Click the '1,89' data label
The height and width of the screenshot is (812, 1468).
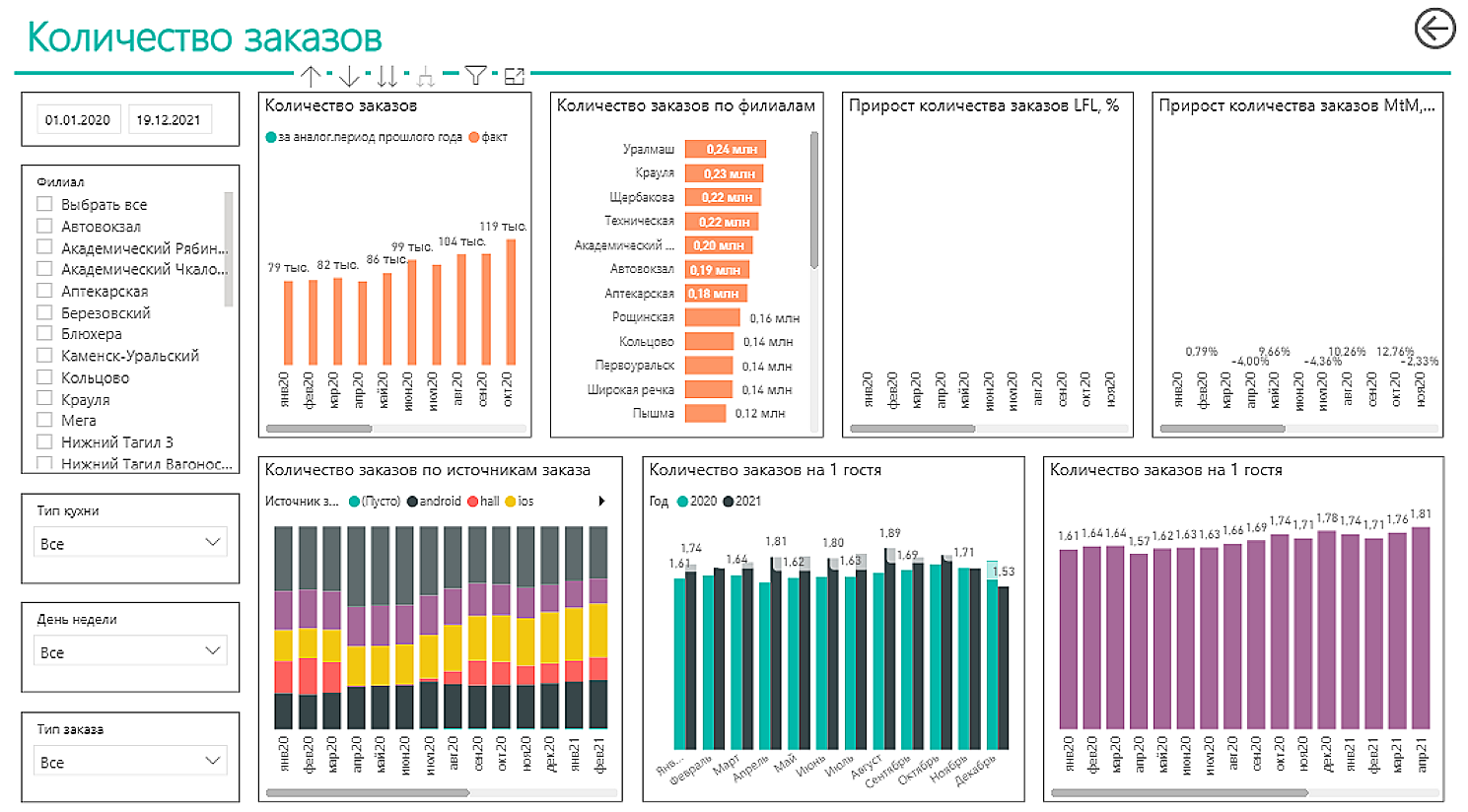889,533
